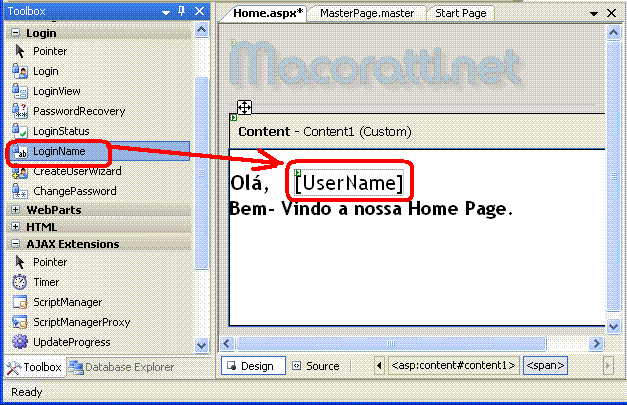
Task: Select the ScriptManagerProxy toolbox item
Action: click(x=83, y=322)
